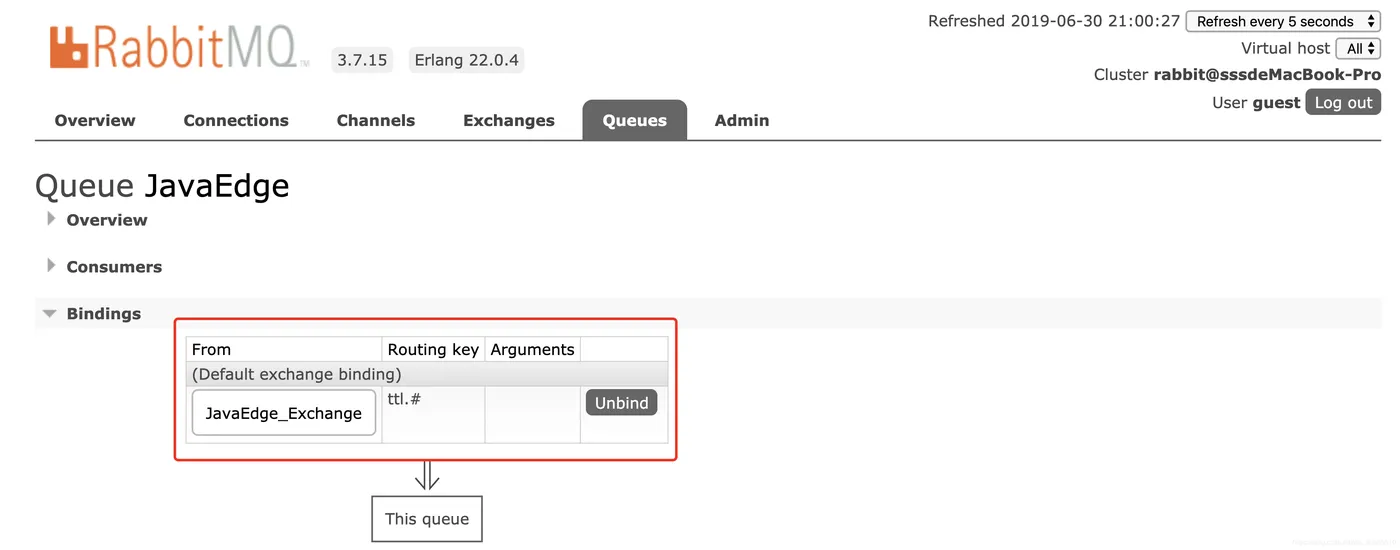The width and height of the screenshot is (1400, 550).
Task: Open the refresh interval dropdown
Action: click(1283, 21)
